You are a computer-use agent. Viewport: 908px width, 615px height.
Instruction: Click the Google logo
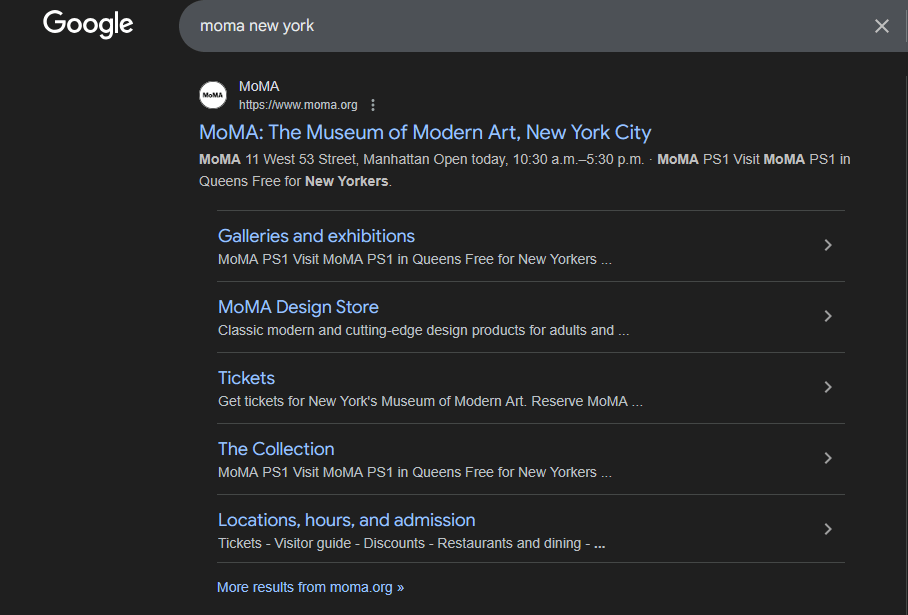click(88, 25)
